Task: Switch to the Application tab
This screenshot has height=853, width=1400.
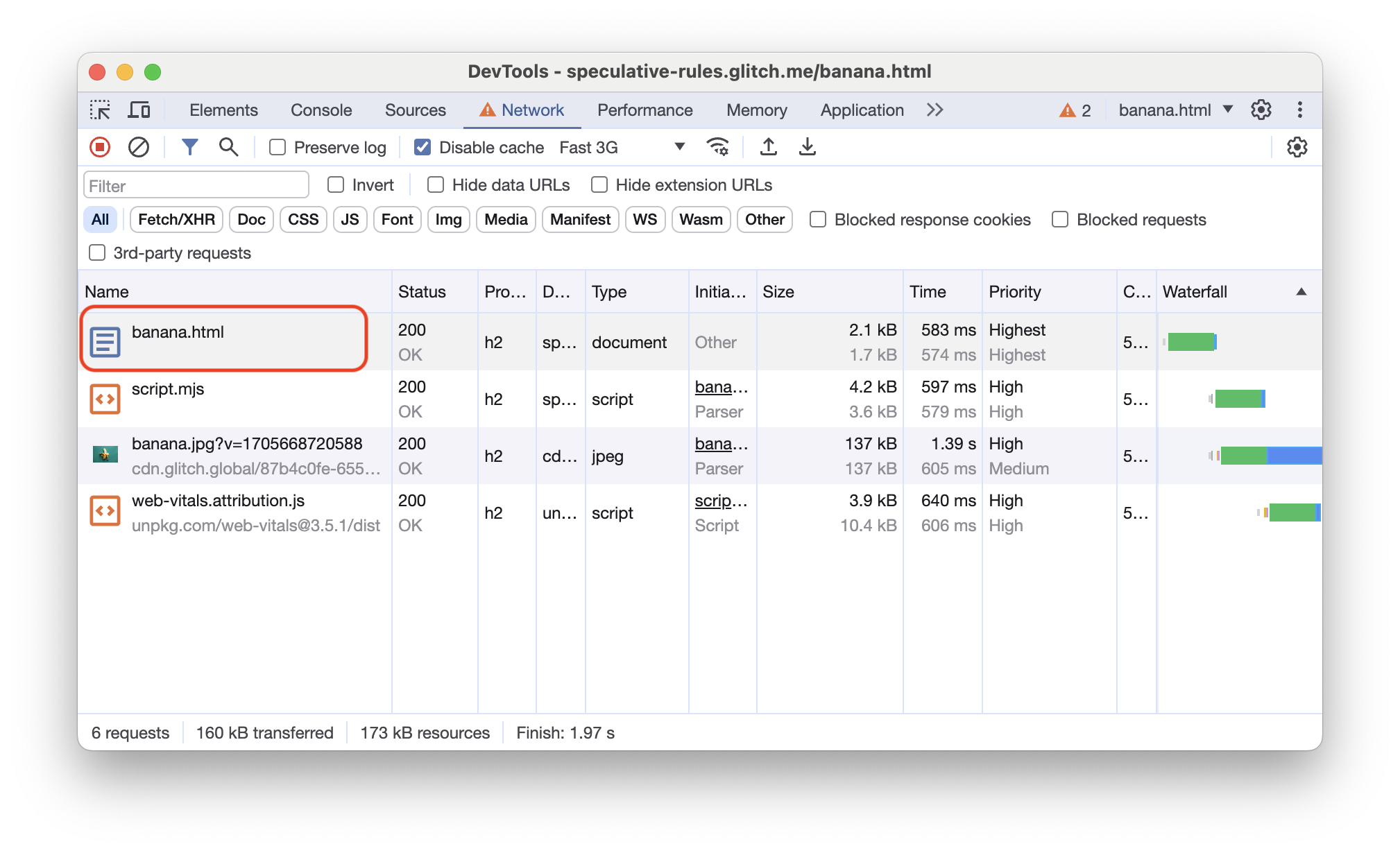Action: point(862,109)
